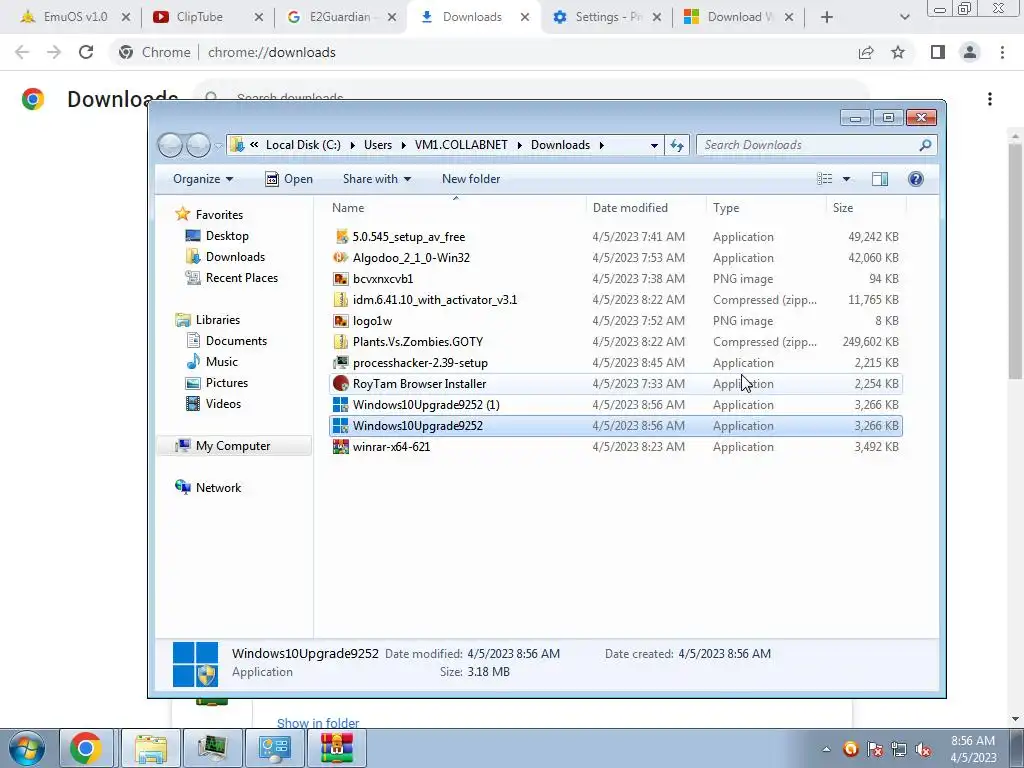Open the Chrome three-dot menu
The height and width of the screenshot is (768, 1024).
[1002, 52]
